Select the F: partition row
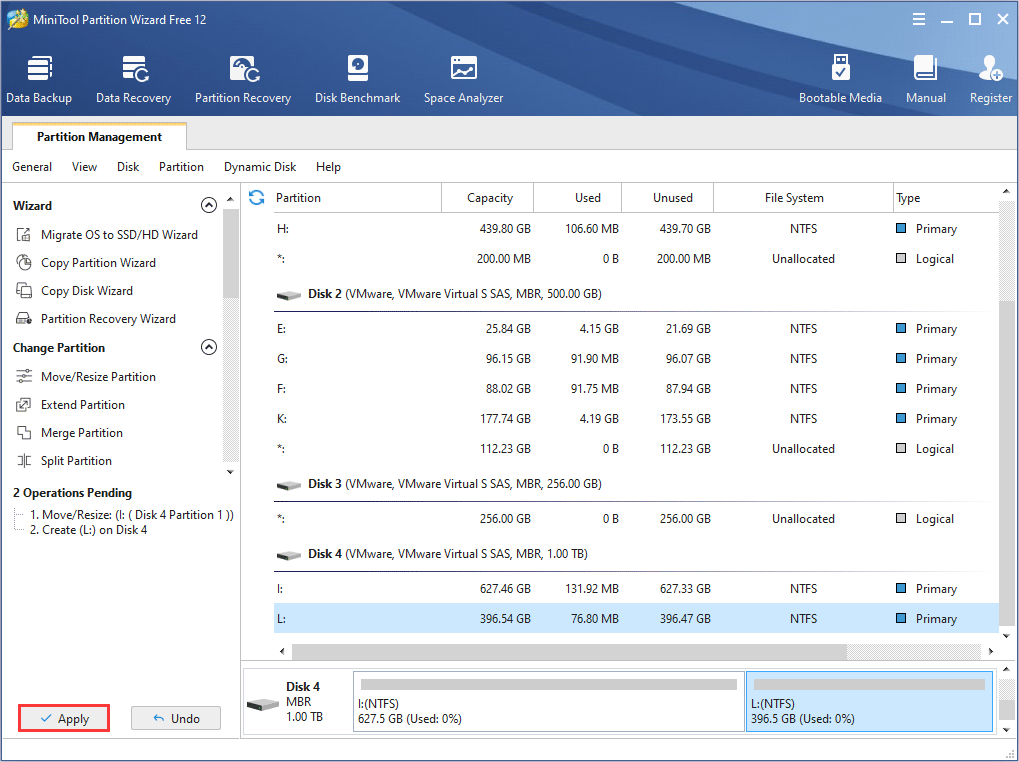 point(636,388)
